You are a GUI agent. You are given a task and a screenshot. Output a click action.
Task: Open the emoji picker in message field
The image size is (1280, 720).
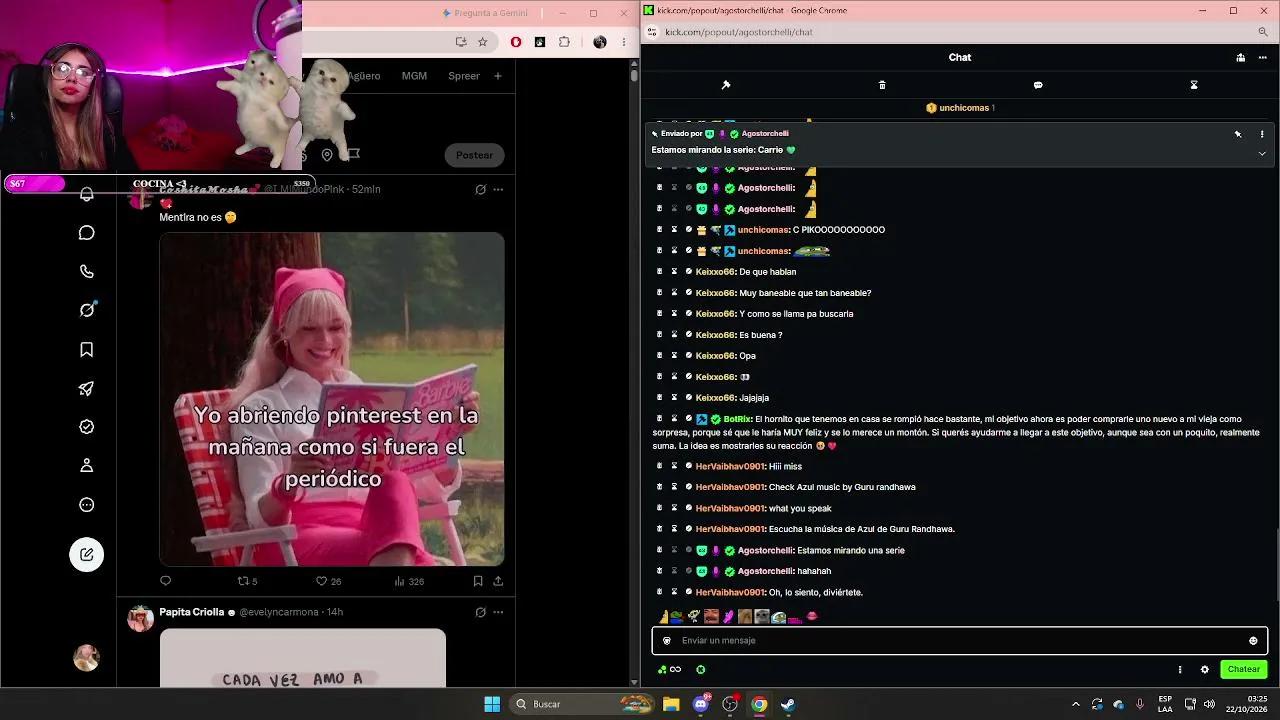click(1253, 641)
